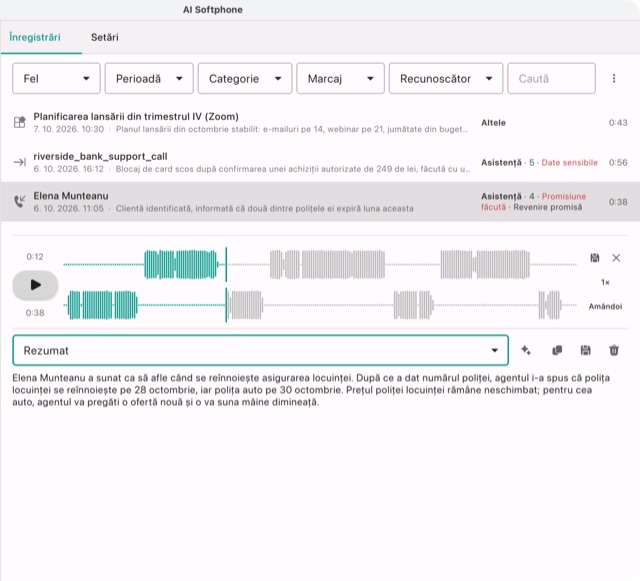This screenshot has width=640, height=581.
Task: Expand the Perioadă filter dropdown
Action: pos(149,78)
